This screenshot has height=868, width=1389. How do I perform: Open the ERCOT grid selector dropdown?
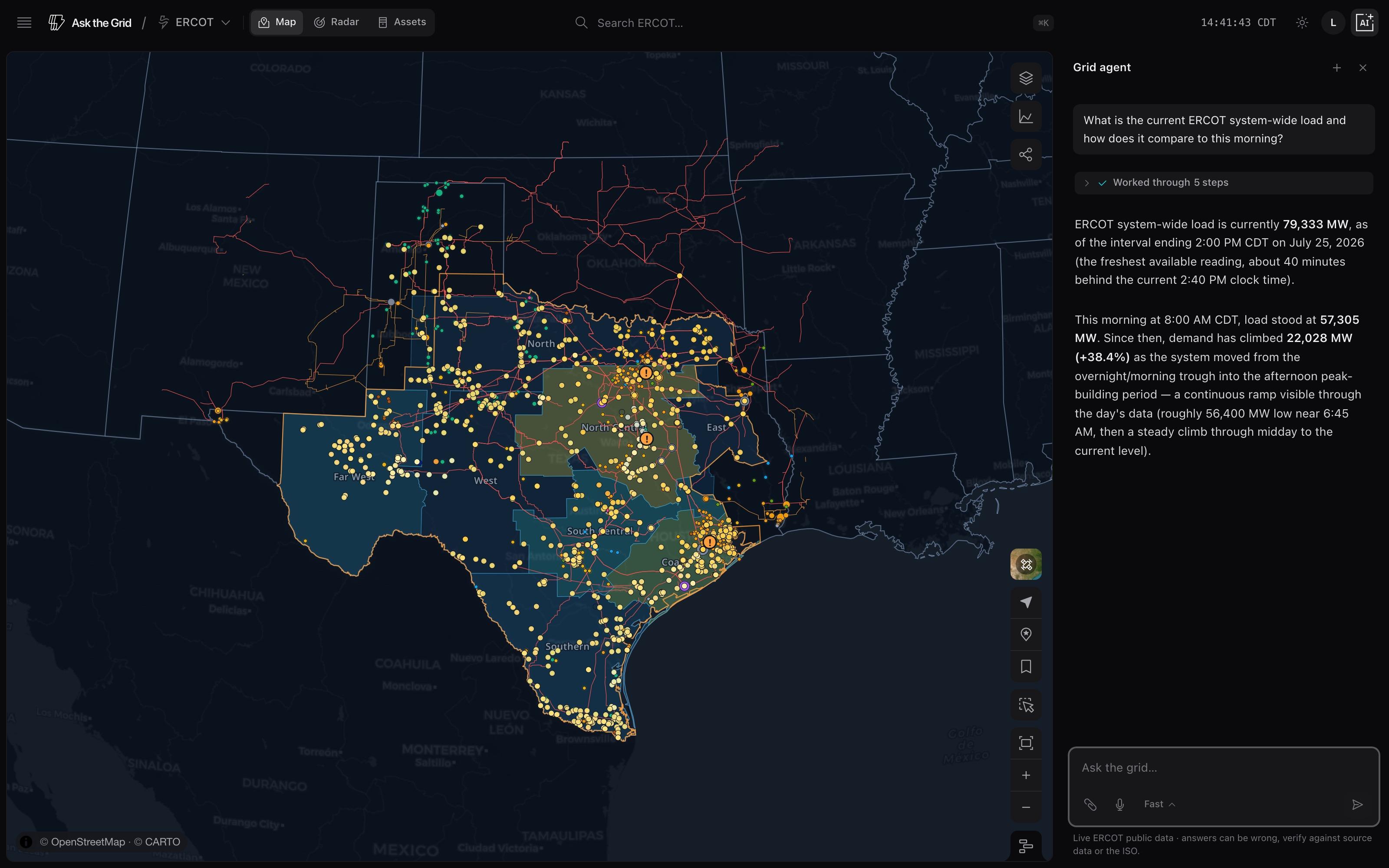[x=194, y=23]
